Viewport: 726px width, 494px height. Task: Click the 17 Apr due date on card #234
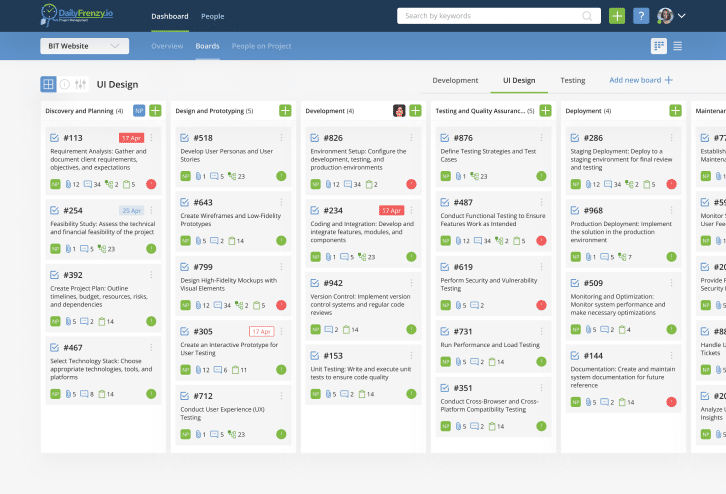tap(392, 211)
